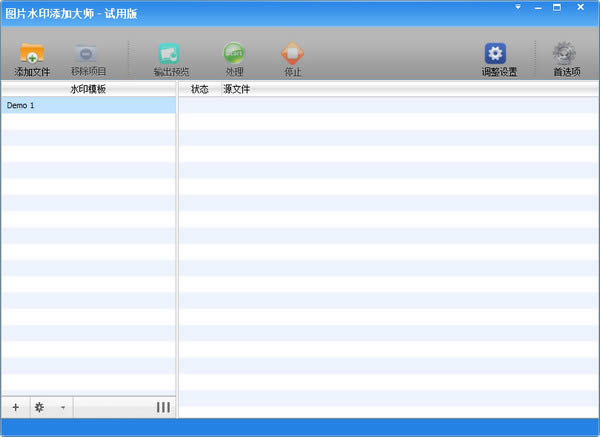Add a new watermark template with plus
600x437 pixels.
pyautogui.click(x=15, y=407)
